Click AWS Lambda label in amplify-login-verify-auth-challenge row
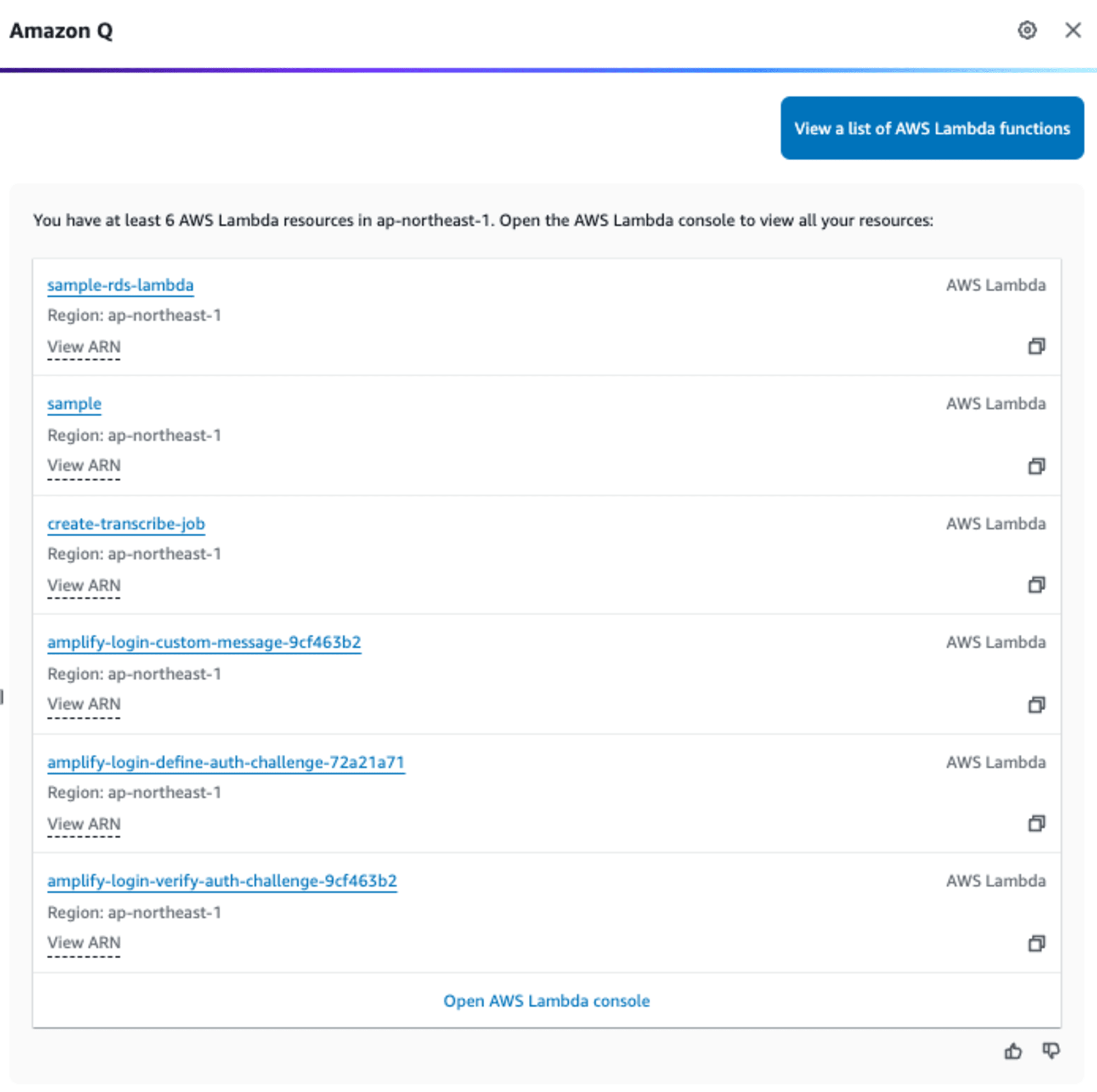Viewport: 1097px width, 1092px height. point(996,881)
